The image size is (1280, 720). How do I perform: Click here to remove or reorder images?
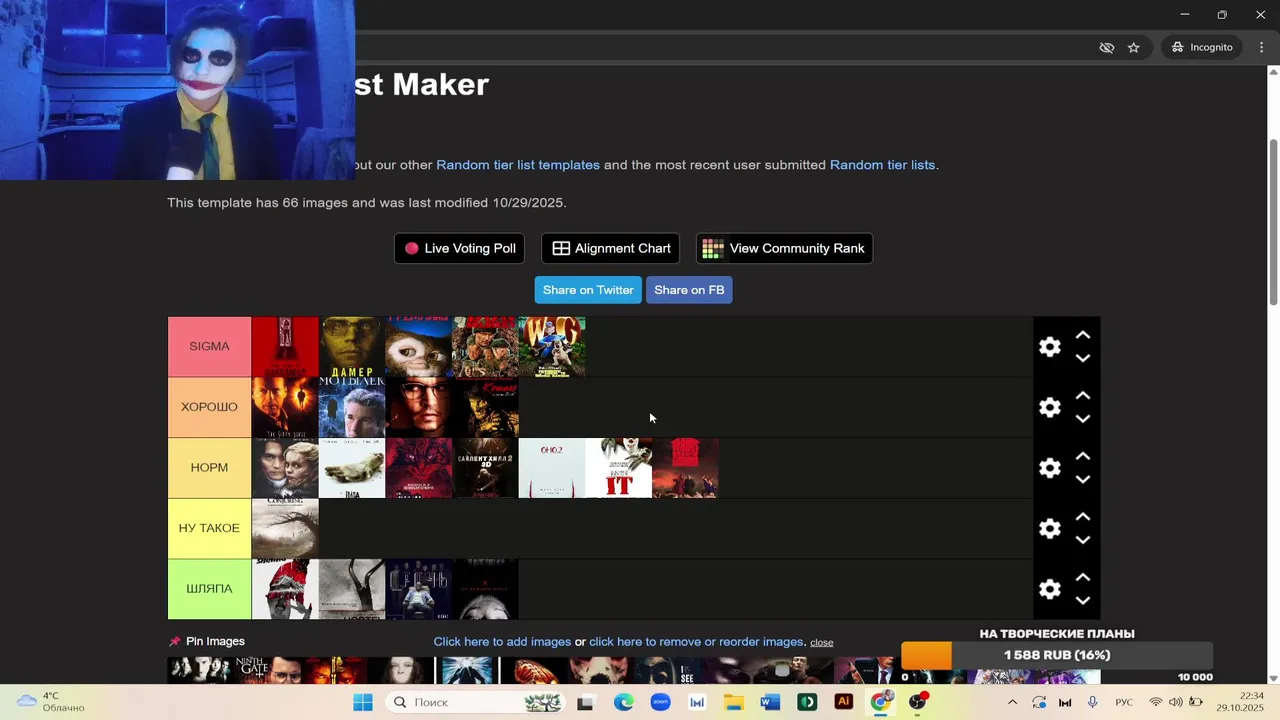(696, 642)
